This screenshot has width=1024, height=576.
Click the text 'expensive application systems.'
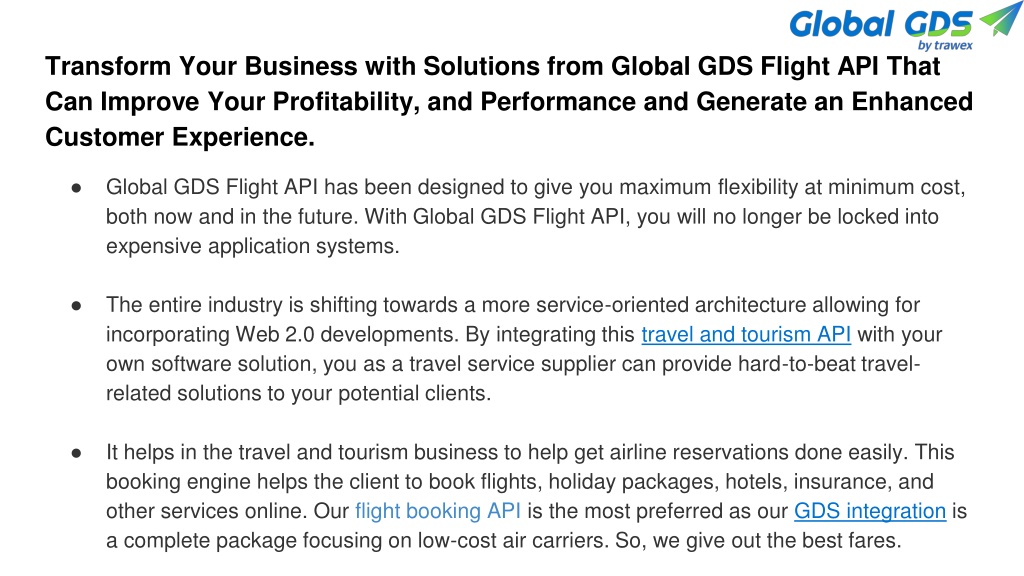click(x=252, y=246)
